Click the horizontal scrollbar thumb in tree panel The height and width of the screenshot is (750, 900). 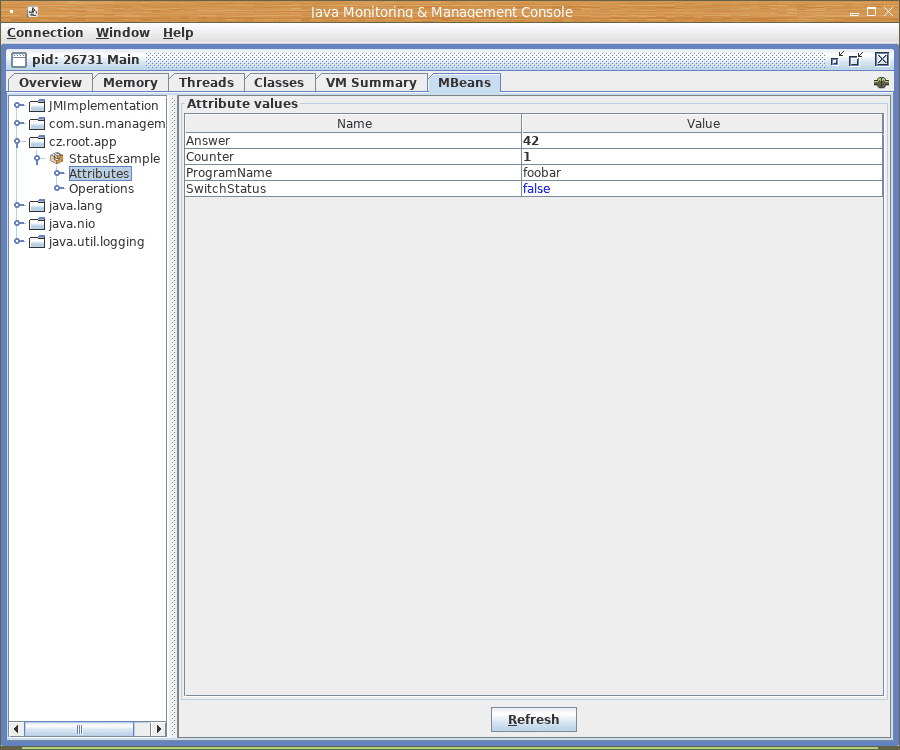(79, 729)
